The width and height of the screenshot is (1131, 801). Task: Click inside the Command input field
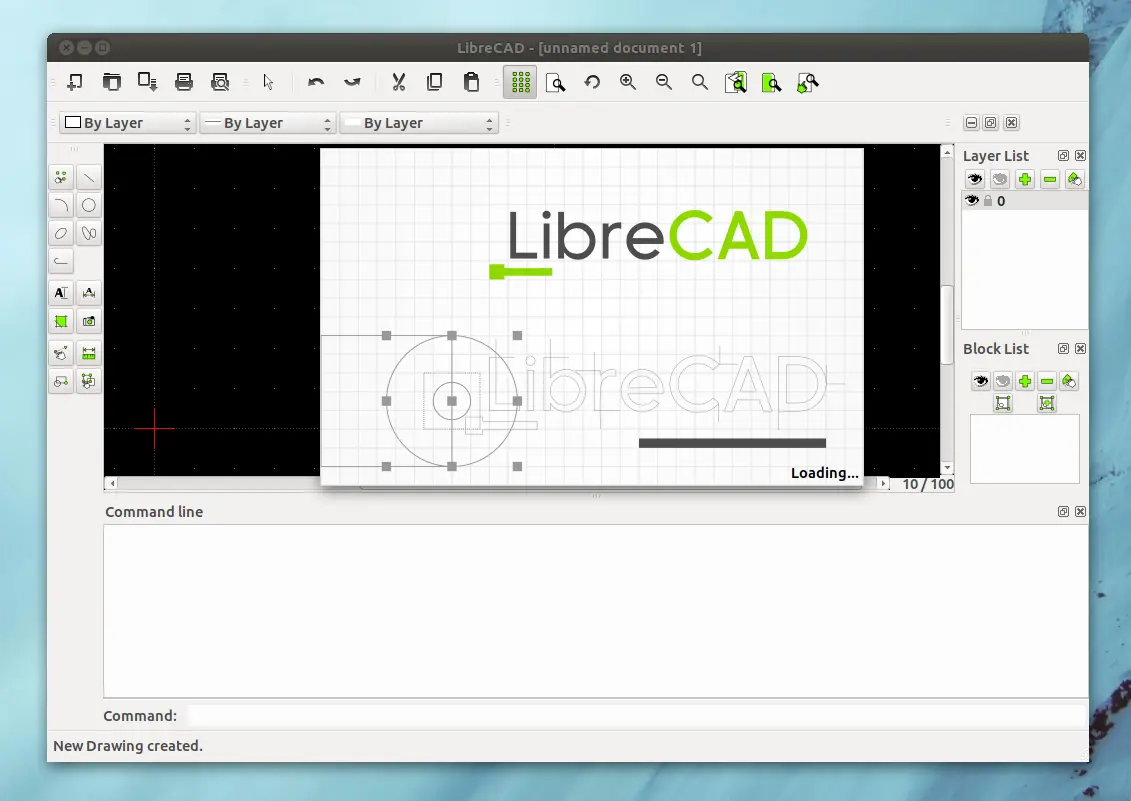click(x=640, y=715)
